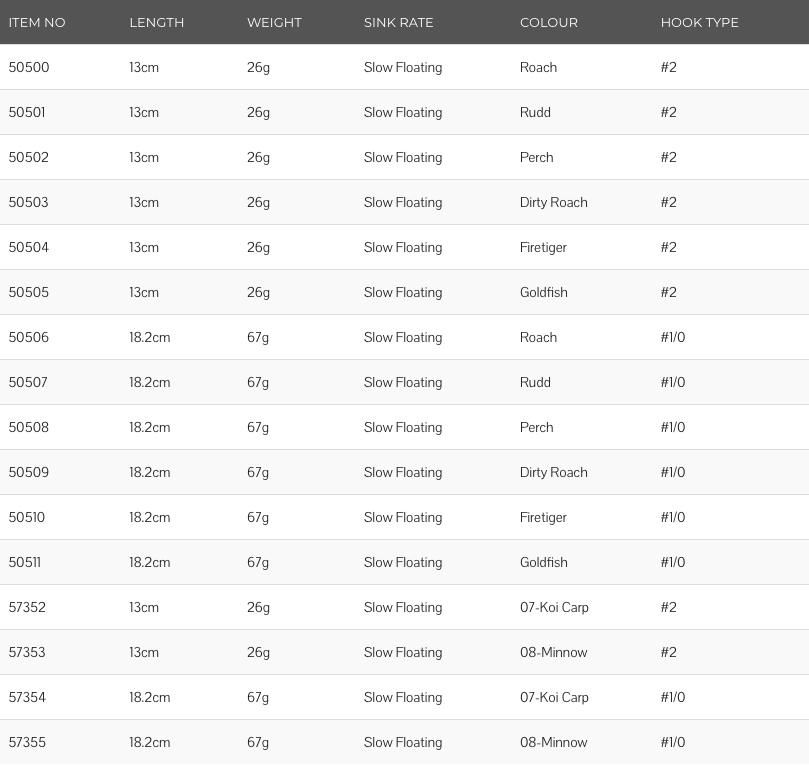Select the 18.2cm length in row 50508

150,427
